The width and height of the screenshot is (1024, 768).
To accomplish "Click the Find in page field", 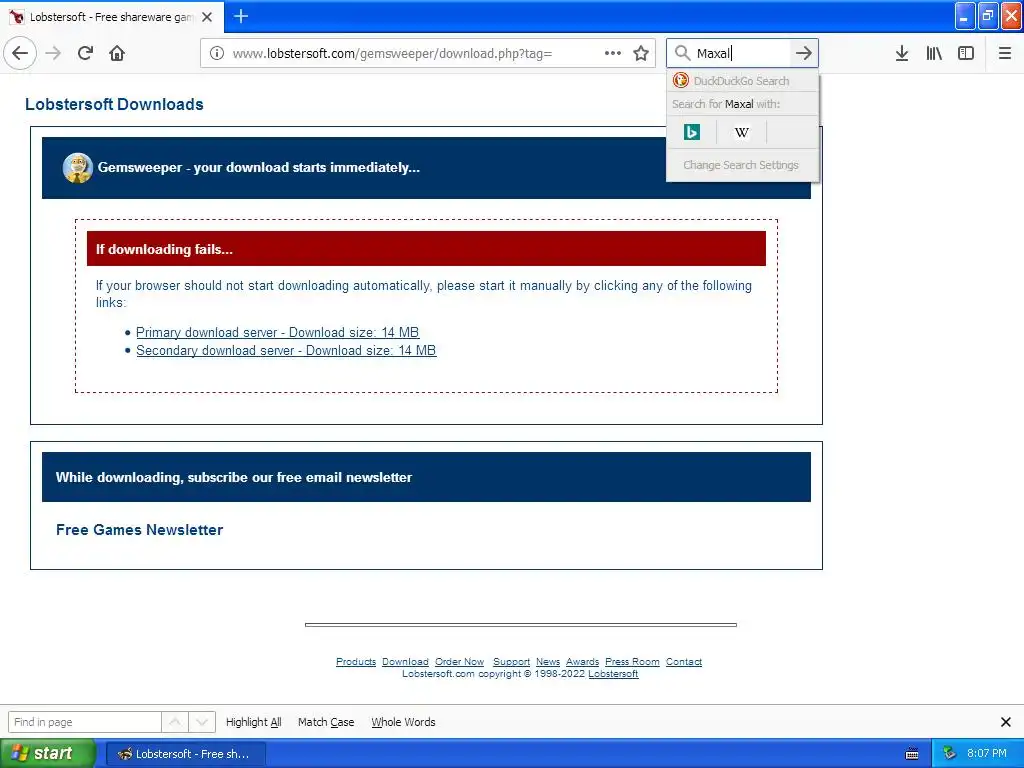I will pos(85,722).
